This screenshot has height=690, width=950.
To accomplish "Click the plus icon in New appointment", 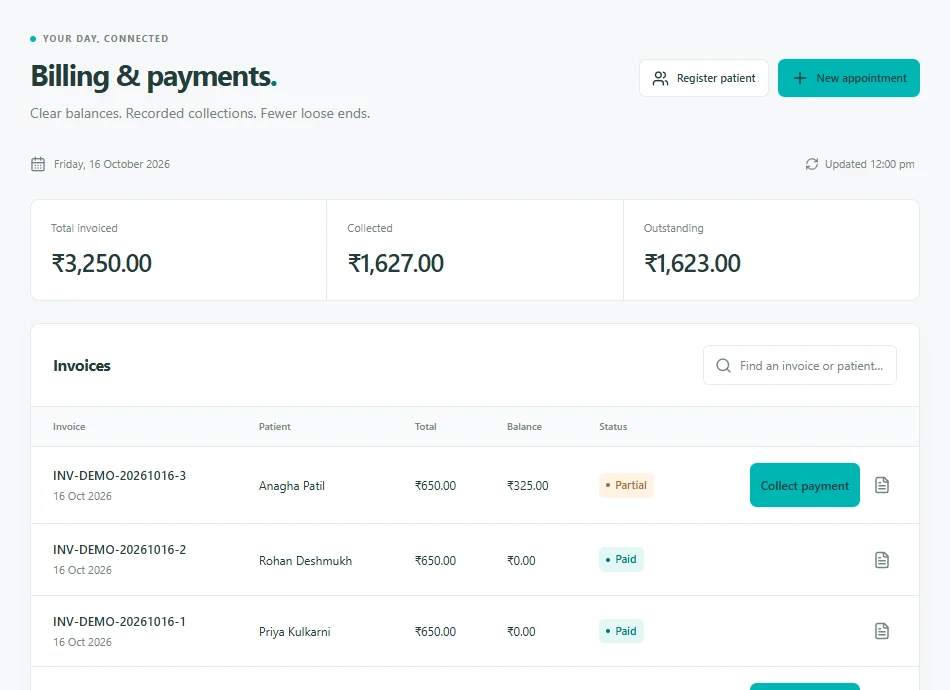I will point(800,78).
